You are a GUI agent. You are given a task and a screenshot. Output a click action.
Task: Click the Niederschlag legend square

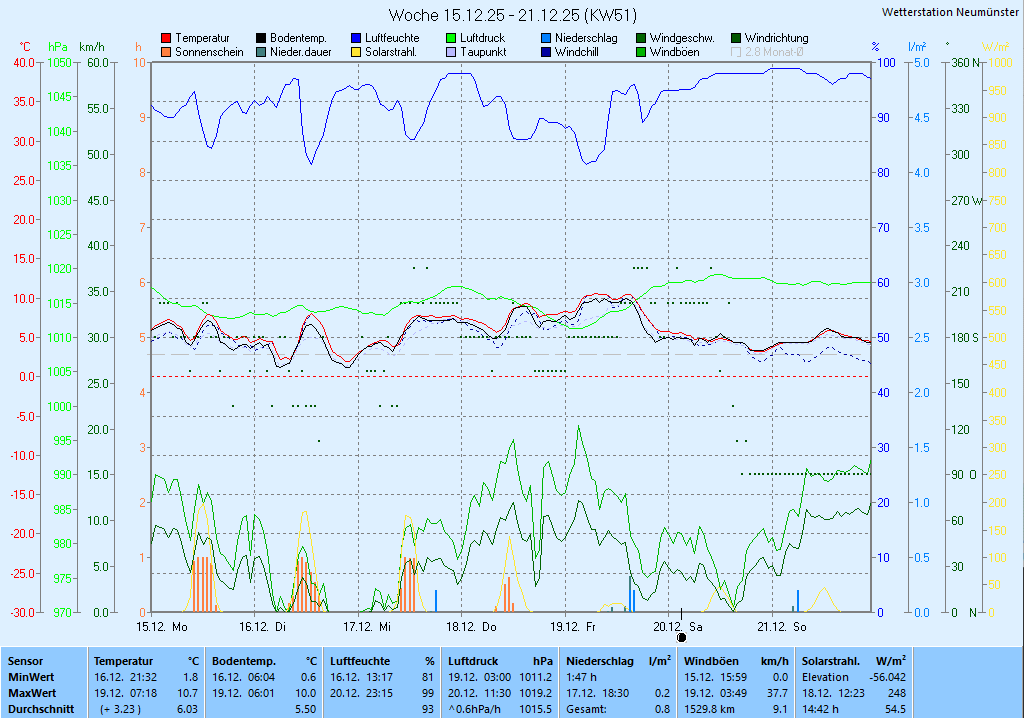(x=546, y=38)
